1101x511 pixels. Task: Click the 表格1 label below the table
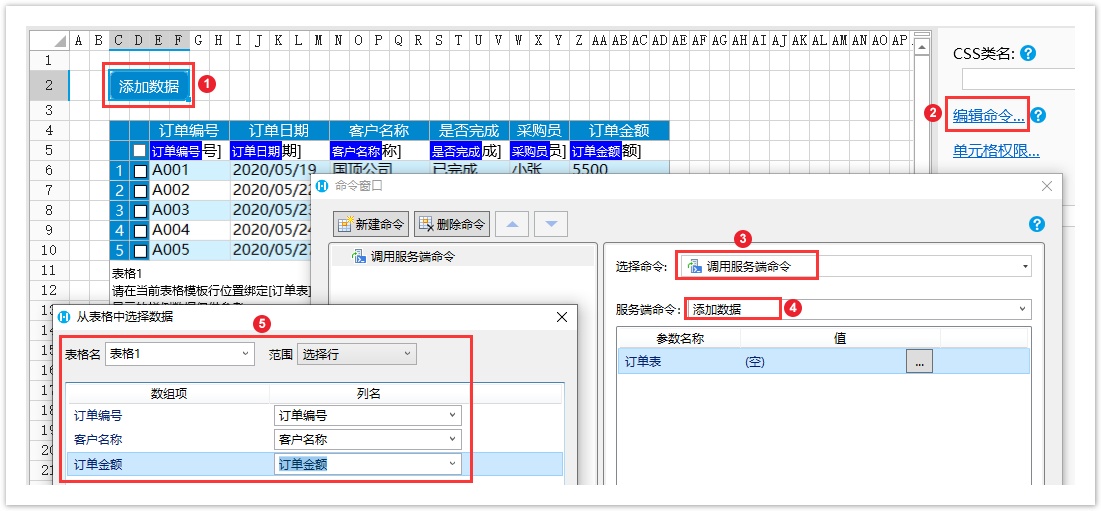(x=125, y=273)
